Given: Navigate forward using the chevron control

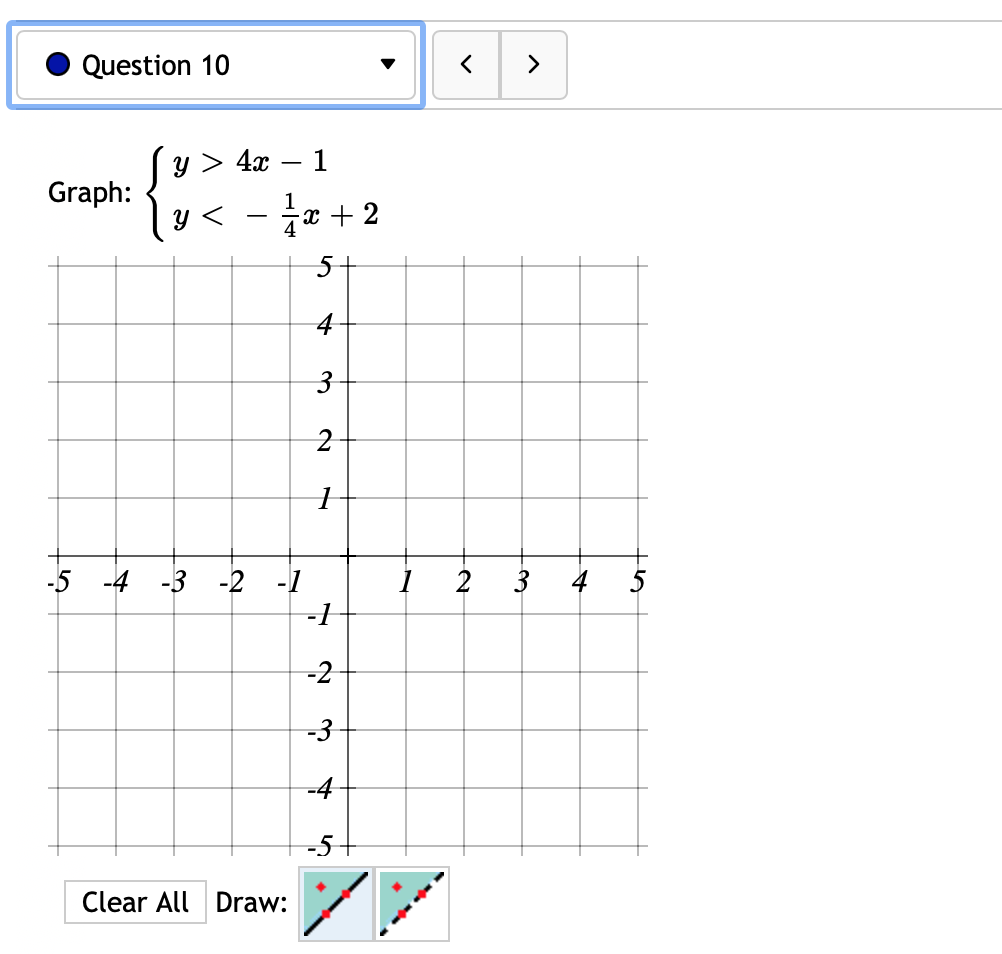Looking at the screenshot, I should pos(533,64).
